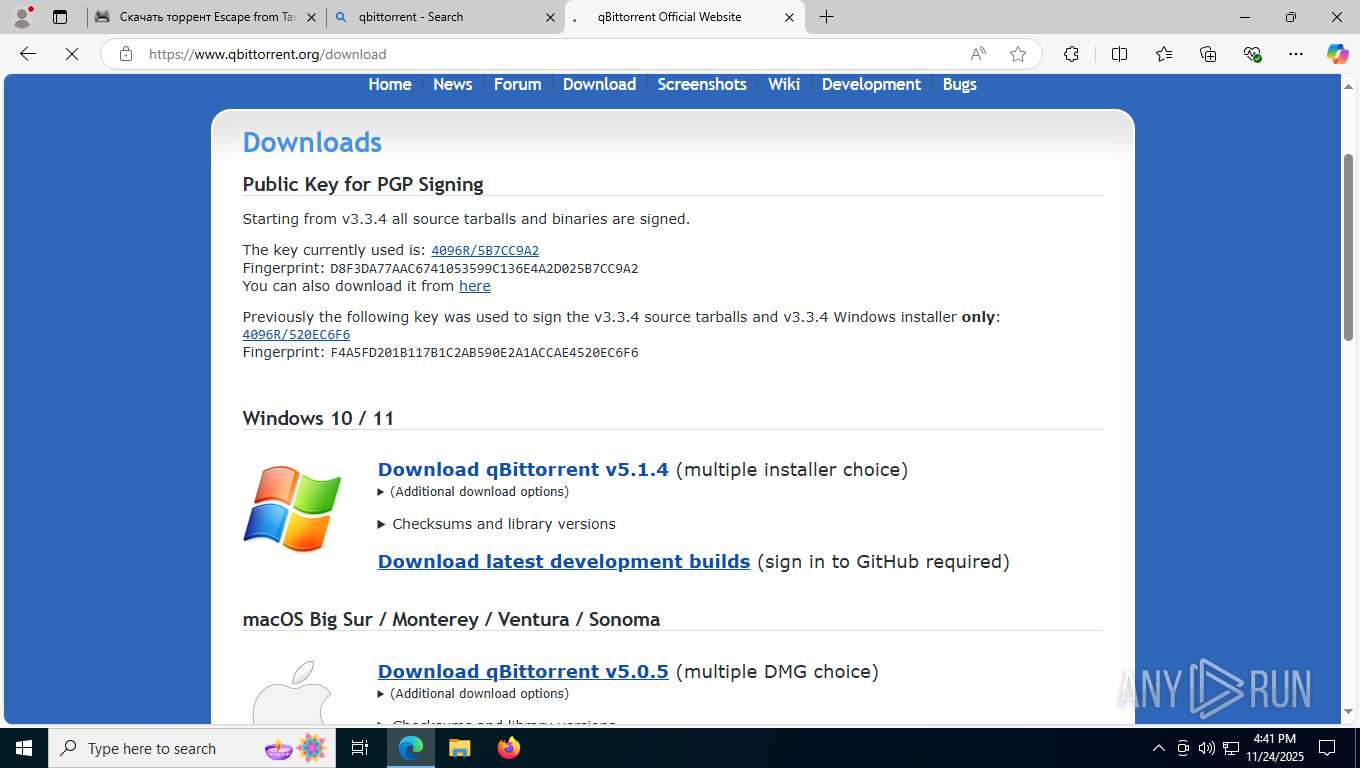Screen dimensions: 1360x768
Task: Open the Notification center icon
Action: pyautogui.click(x=1327, y=748)
